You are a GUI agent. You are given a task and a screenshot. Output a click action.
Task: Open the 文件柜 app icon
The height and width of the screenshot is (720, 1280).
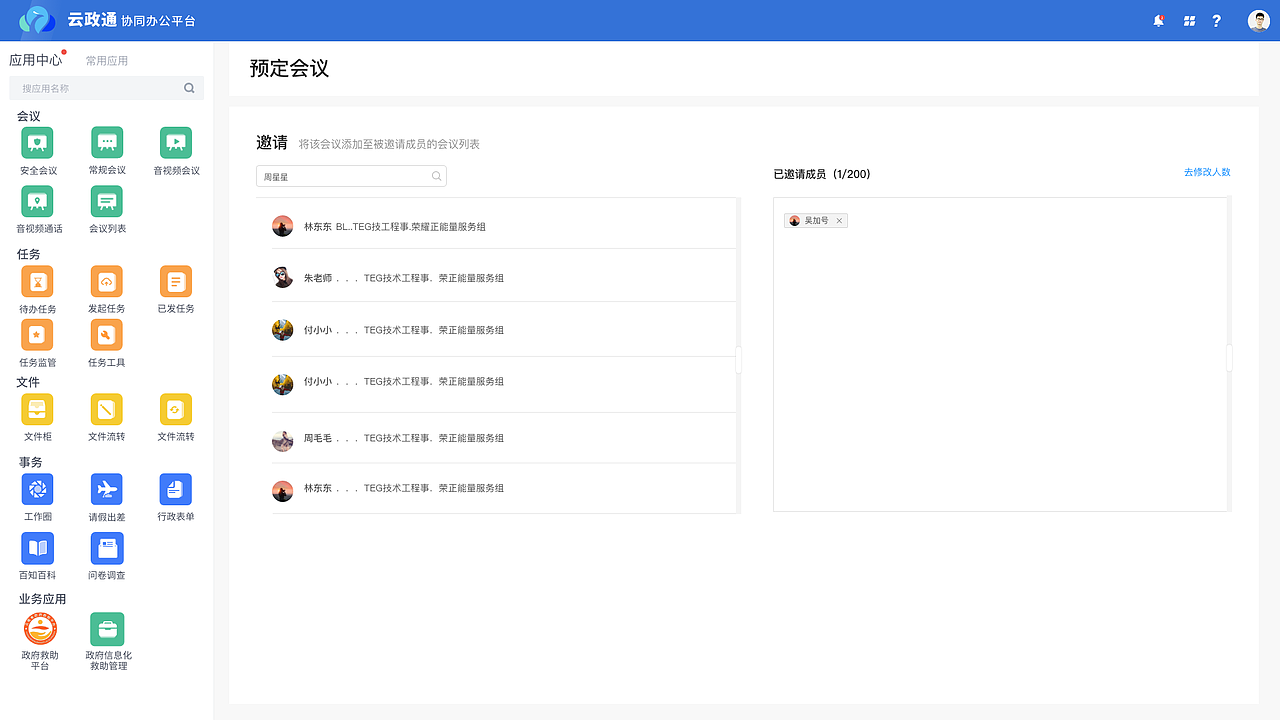38,409
